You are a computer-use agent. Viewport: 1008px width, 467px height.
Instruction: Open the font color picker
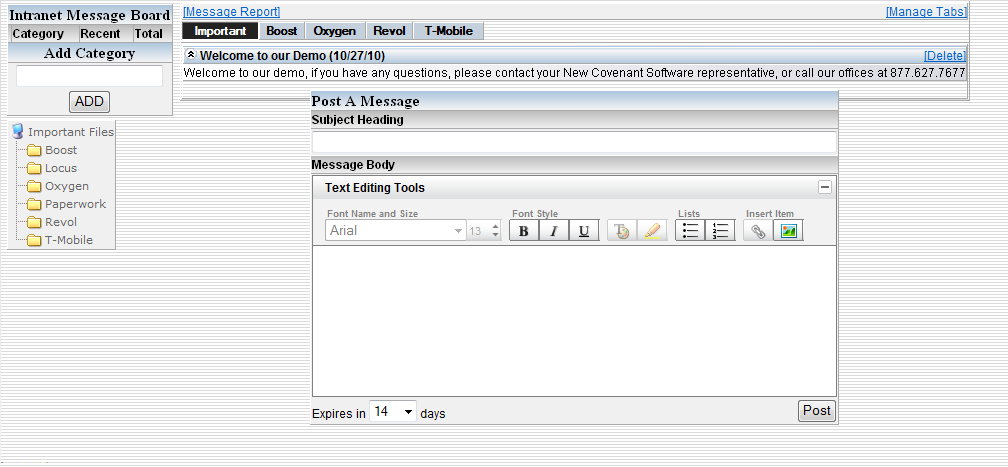(622, 231)
